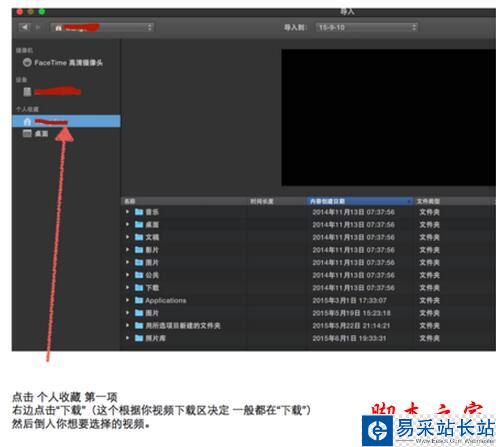Click the folder icon beside 影片

point(139,250)
